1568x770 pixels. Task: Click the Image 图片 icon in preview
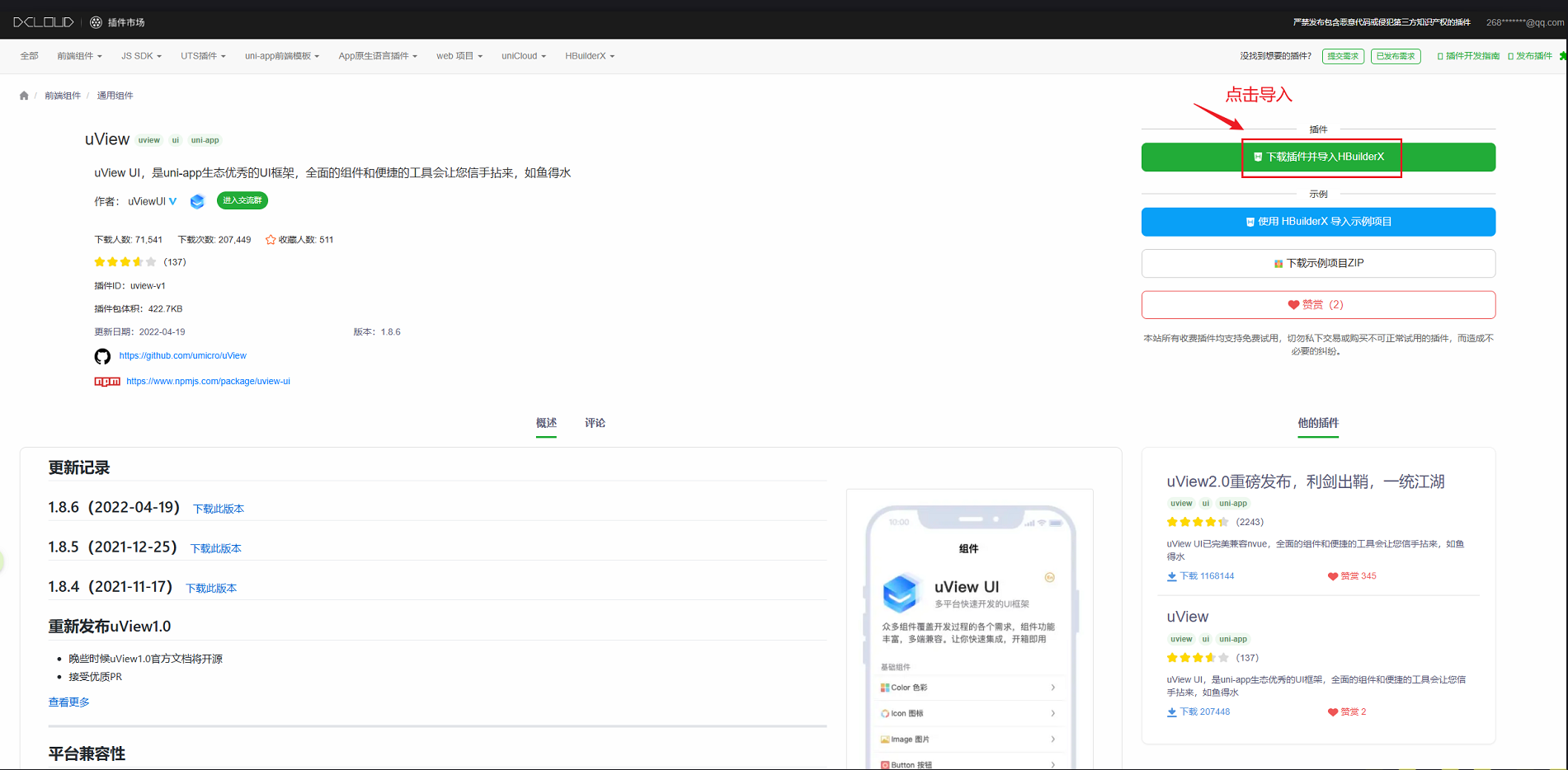point(885,739)
